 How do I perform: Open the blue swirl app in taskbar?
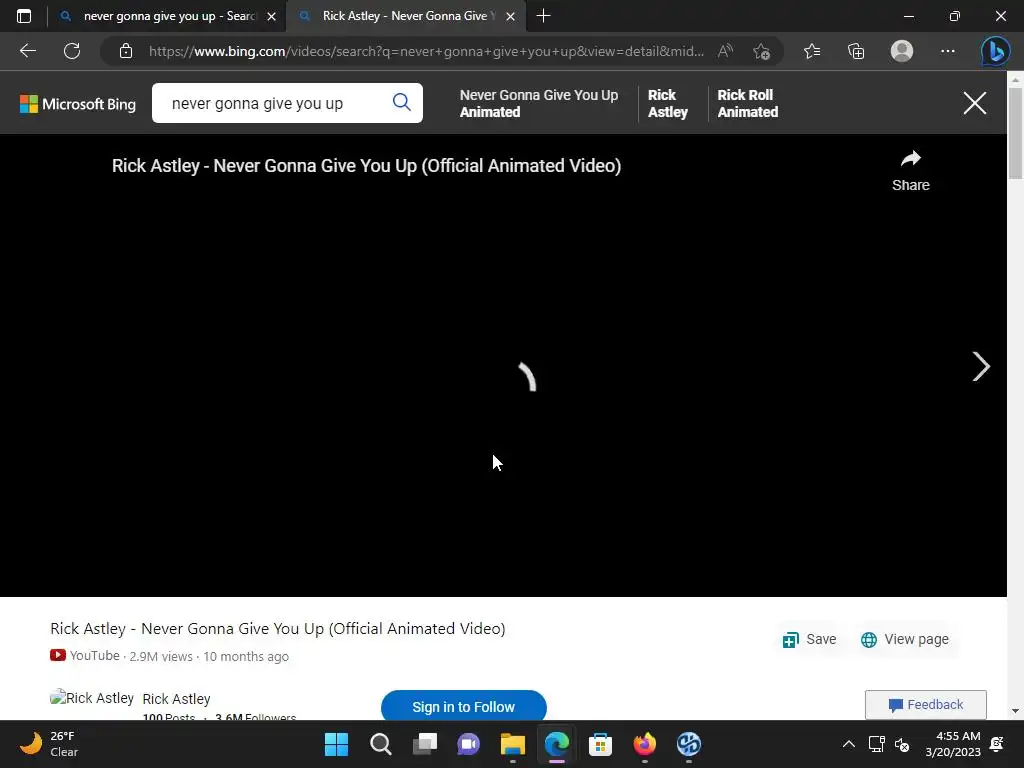pyautogui.click(x=688, y=744)
